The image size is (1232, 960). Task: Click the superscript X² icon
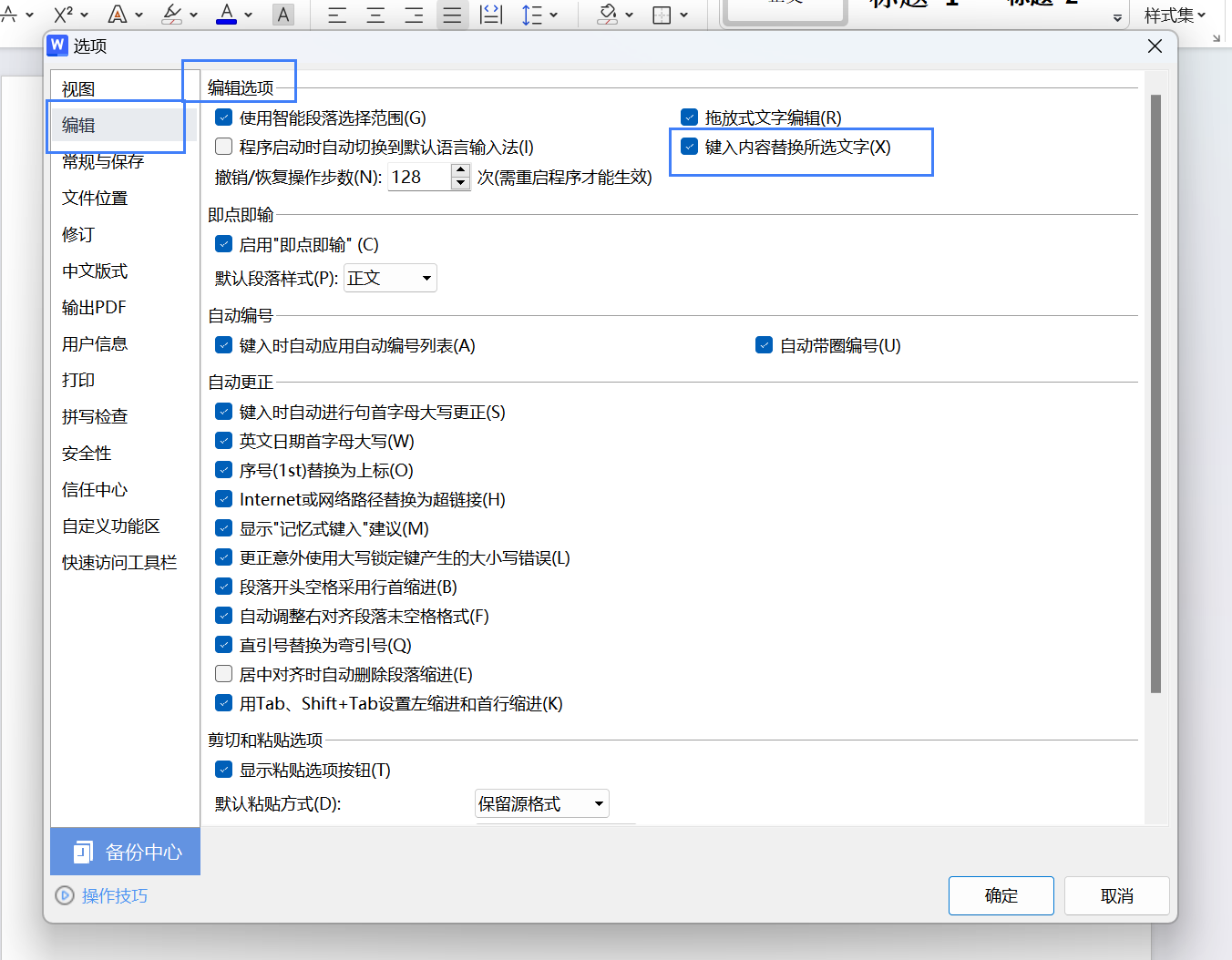(63, 15)
